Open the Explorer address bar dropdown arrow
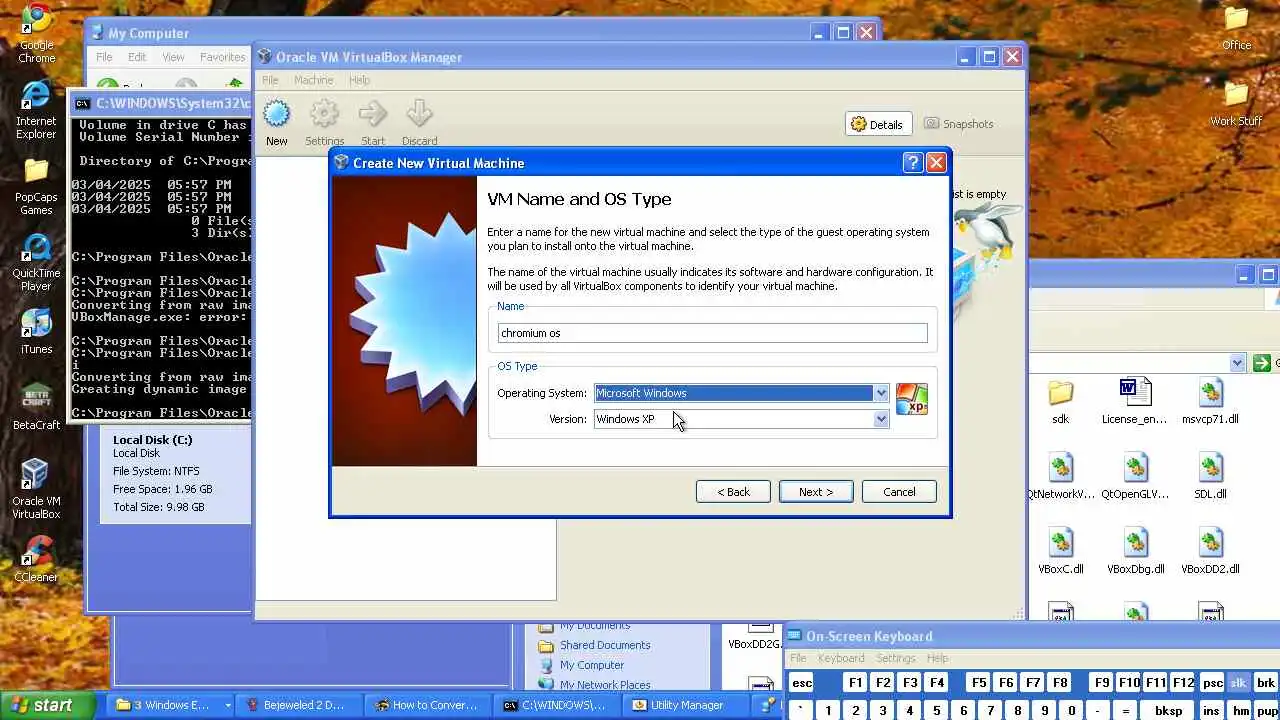The width and height of the screenshot is (1280, 720). point(1237,363)
